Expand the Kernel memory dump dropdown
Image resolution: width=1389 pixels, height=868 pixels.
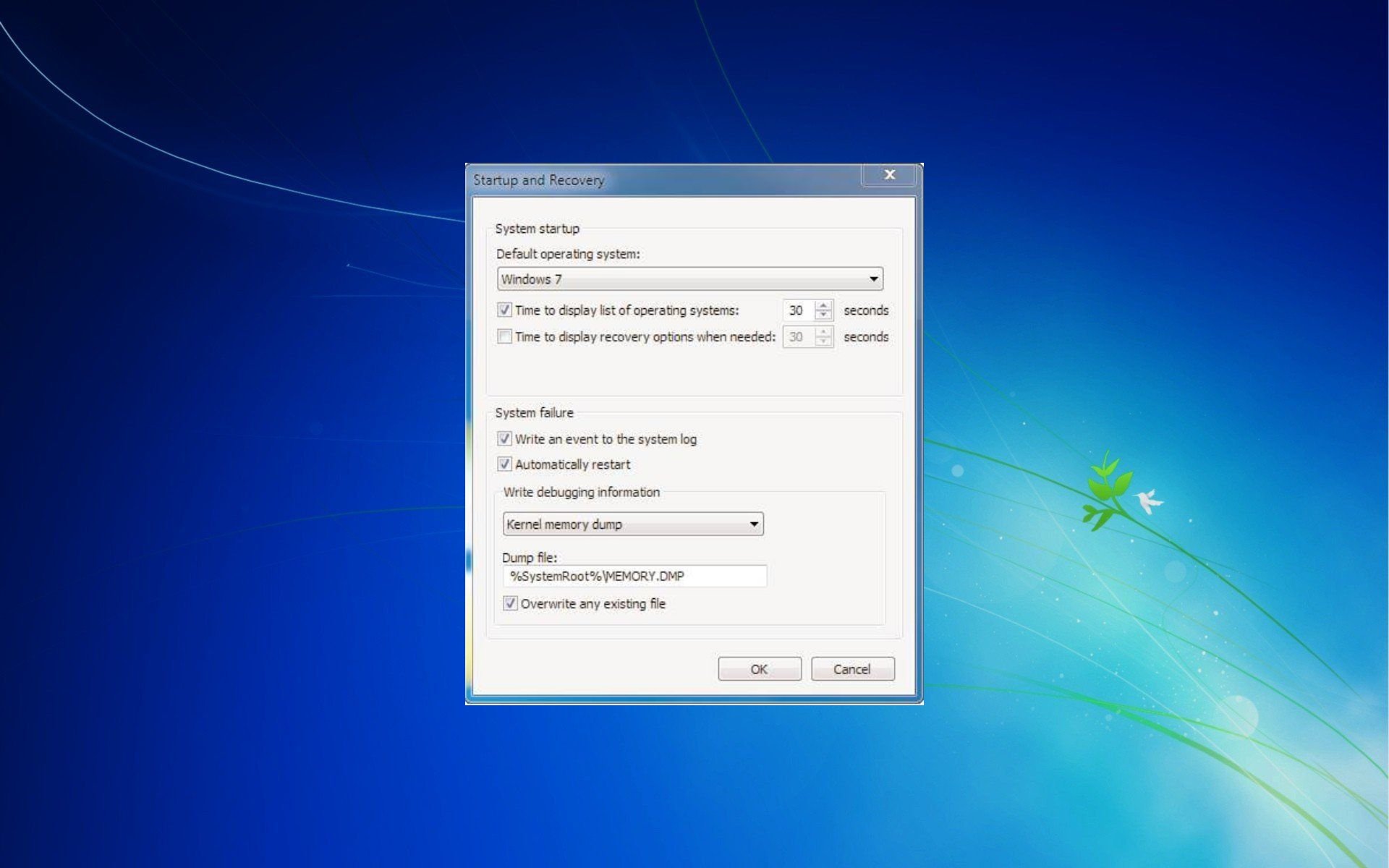coord(633,524)
